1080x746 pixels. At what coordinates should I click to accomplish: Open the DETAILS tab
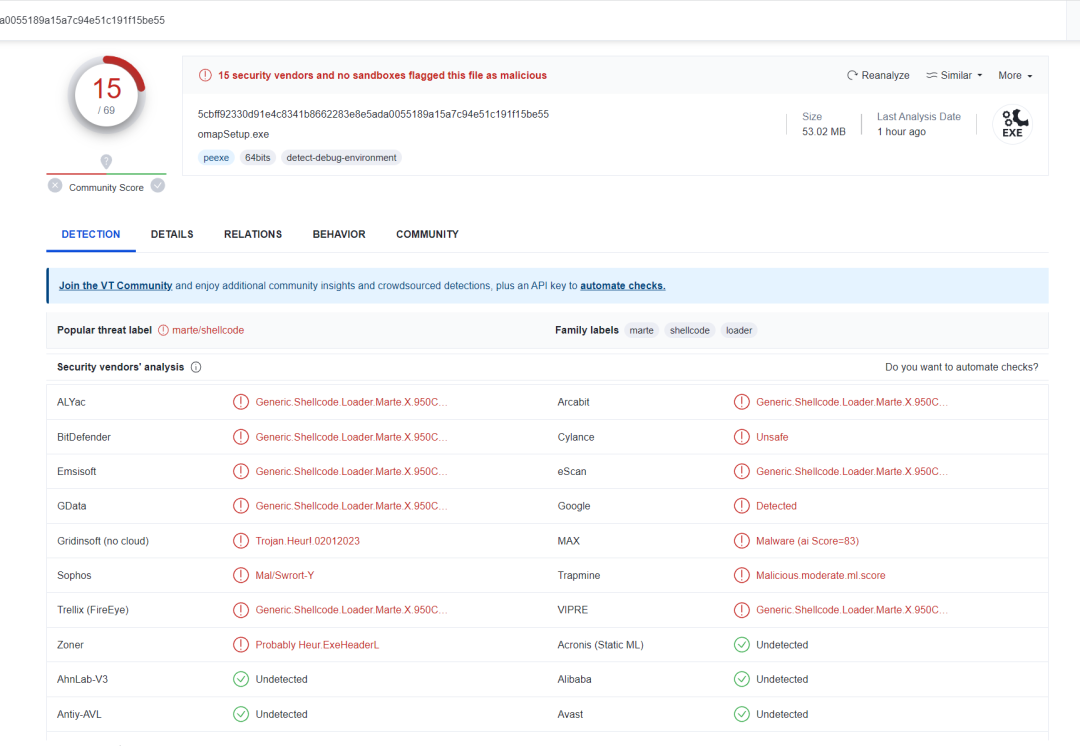(172, 234)
